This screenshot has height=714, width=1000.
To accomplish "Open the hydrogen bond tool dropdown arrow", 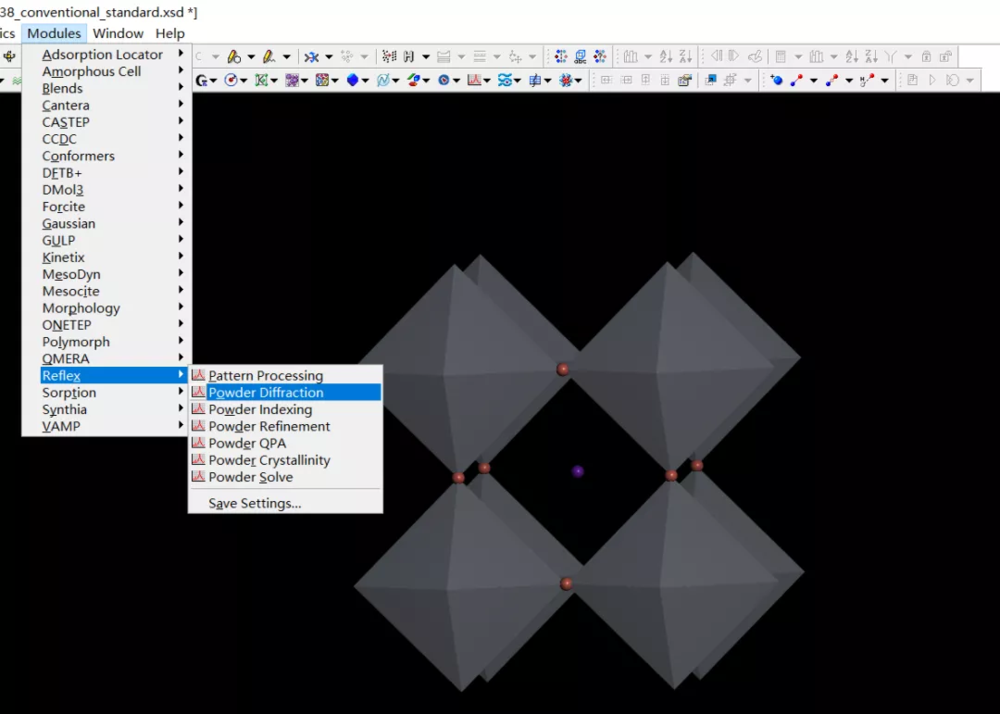I will coord(885,80).
